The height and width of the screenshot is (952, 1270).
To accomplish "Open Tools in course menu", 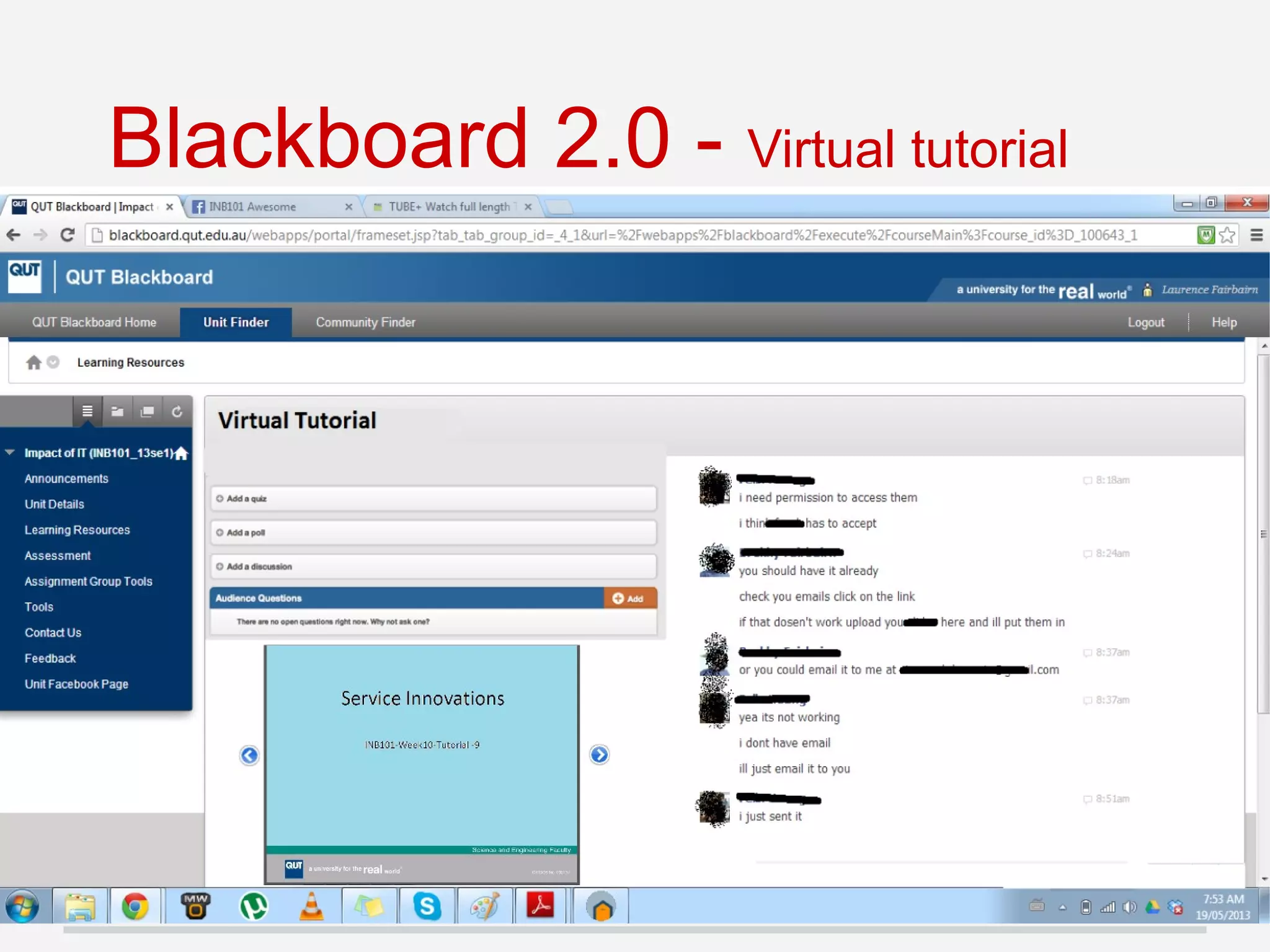I will click(38, 607).
